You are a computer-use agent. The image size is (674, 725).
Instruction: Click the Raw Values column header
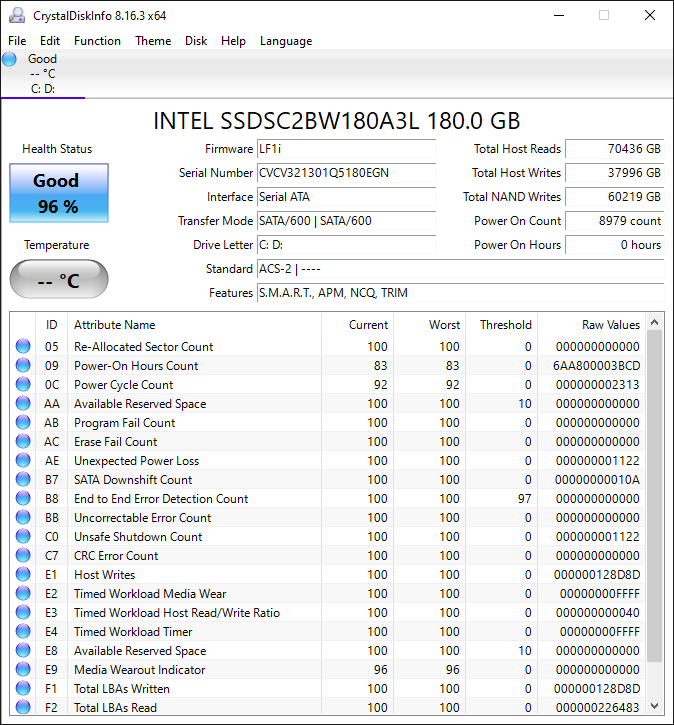point(592,325)
